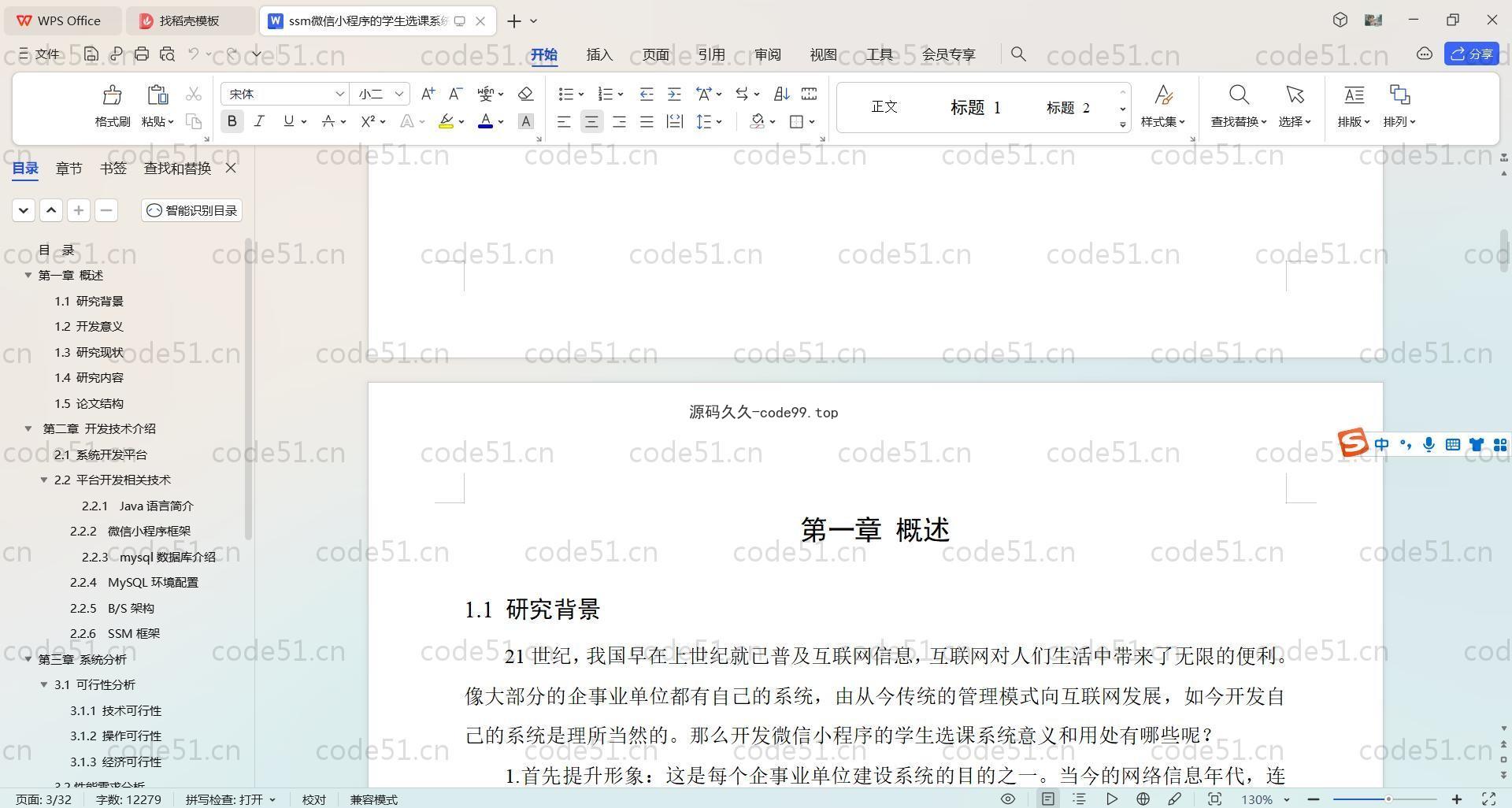
Task: Click the 智能识别目录 button
Action: pyautogui.click(x=192, y=210)
